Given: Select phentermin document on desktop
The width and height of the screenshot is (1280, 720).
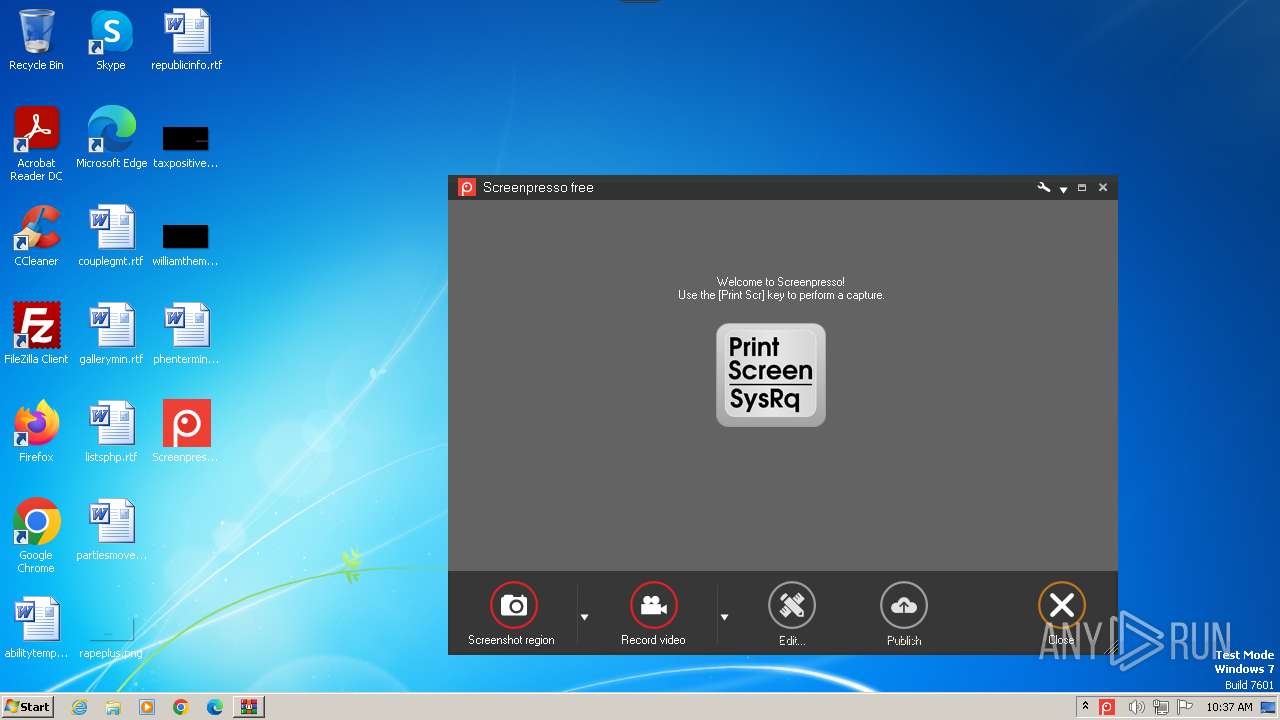Looking at the screenshot, I should pos(186,334).
